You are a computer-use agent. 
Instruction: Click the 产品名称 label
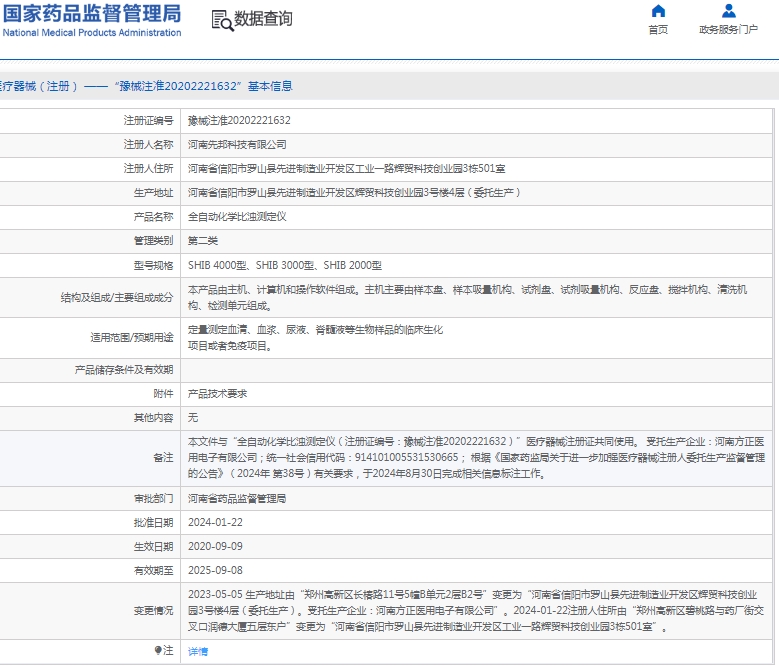pyautogui.click(x=154, y=217)
